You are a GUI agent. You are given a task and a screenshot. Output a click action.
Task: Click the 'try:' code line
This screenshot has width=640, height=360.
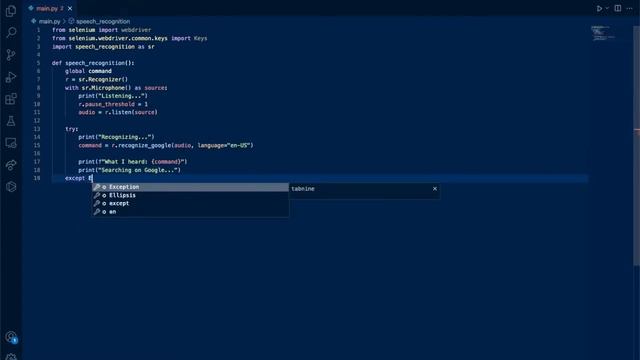(x=71, y=129)
